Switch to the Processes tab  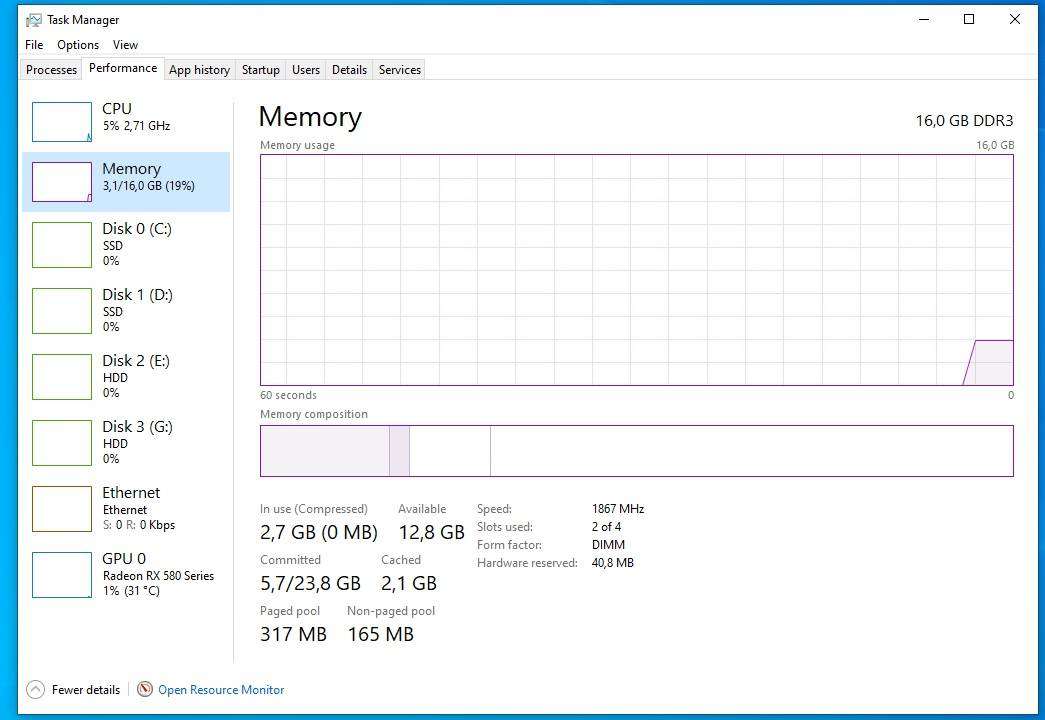point(51,69)
